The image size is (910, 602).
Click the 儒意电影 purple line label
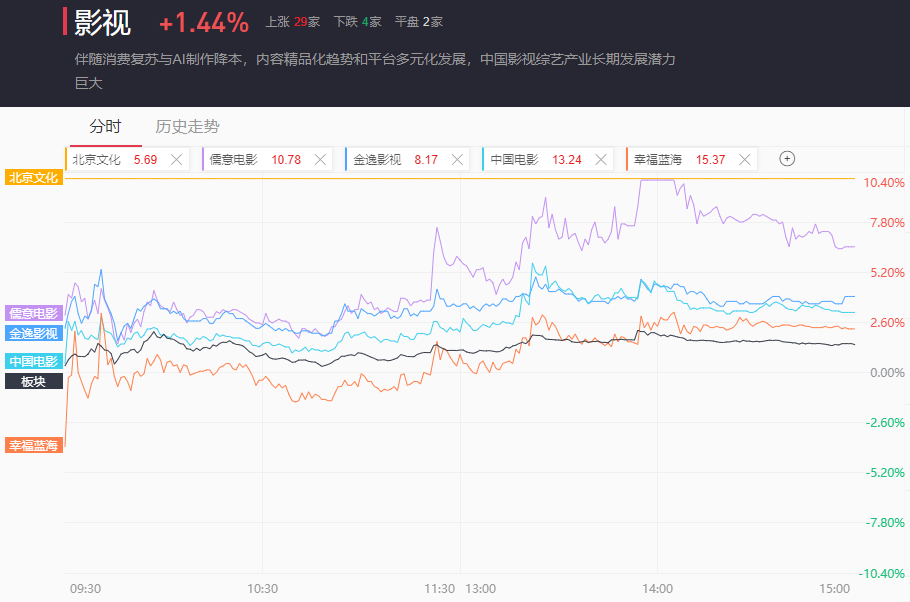tap(34, 313)
